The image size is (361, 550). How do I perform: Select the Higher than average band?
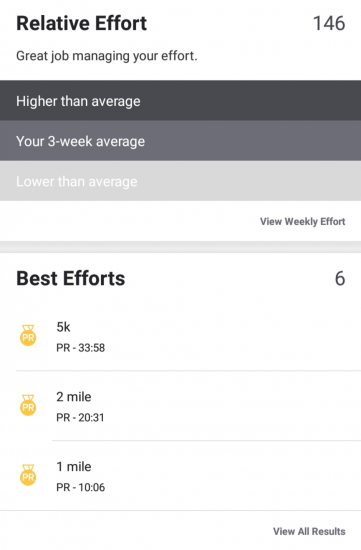click(x=180, y=101)
